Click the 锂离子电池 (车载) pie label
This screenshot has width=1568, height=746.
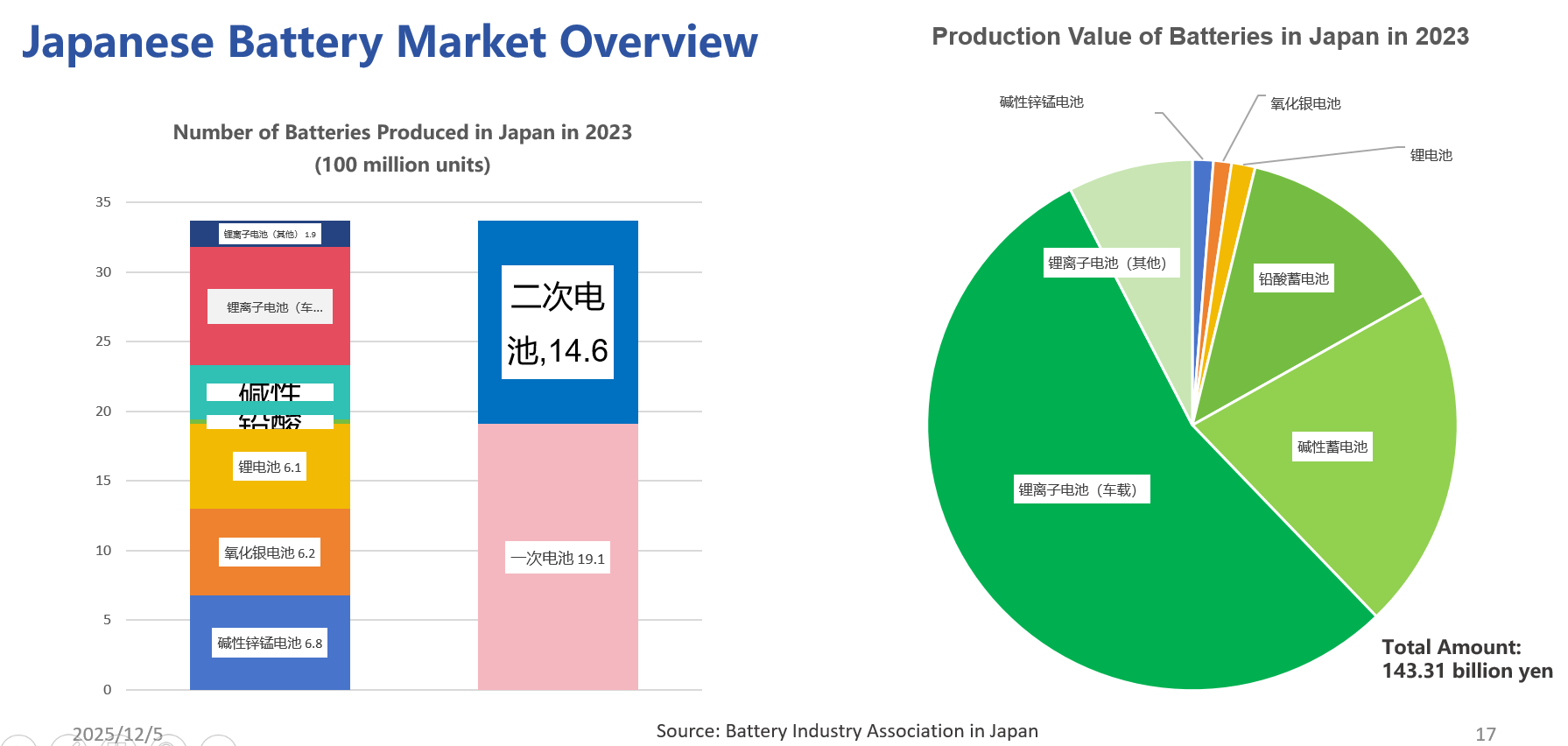[1082, 489]
